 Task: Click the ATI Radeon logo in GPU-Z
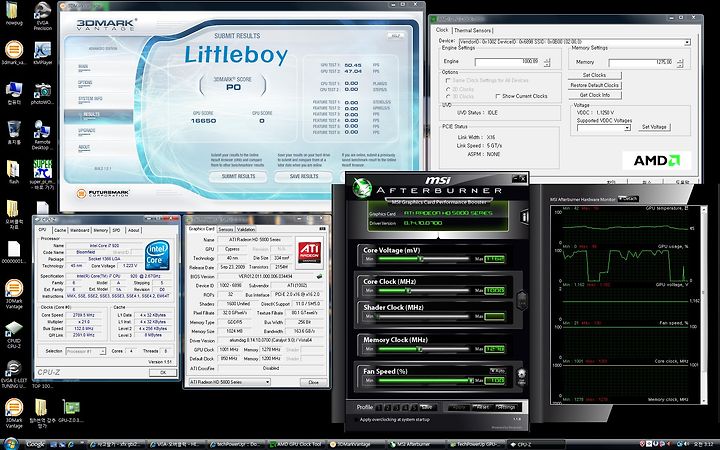310,252
